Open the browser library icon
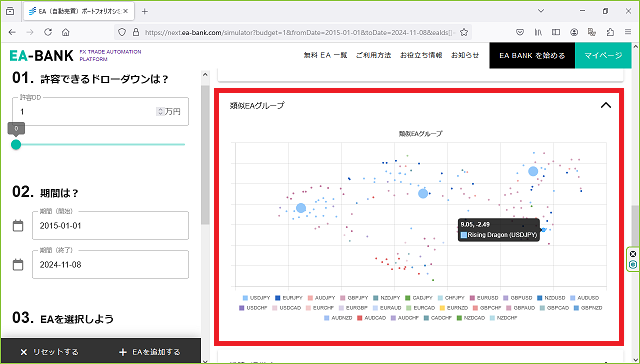The width and height of the screenshot is (640, 364). coord(538,32)
